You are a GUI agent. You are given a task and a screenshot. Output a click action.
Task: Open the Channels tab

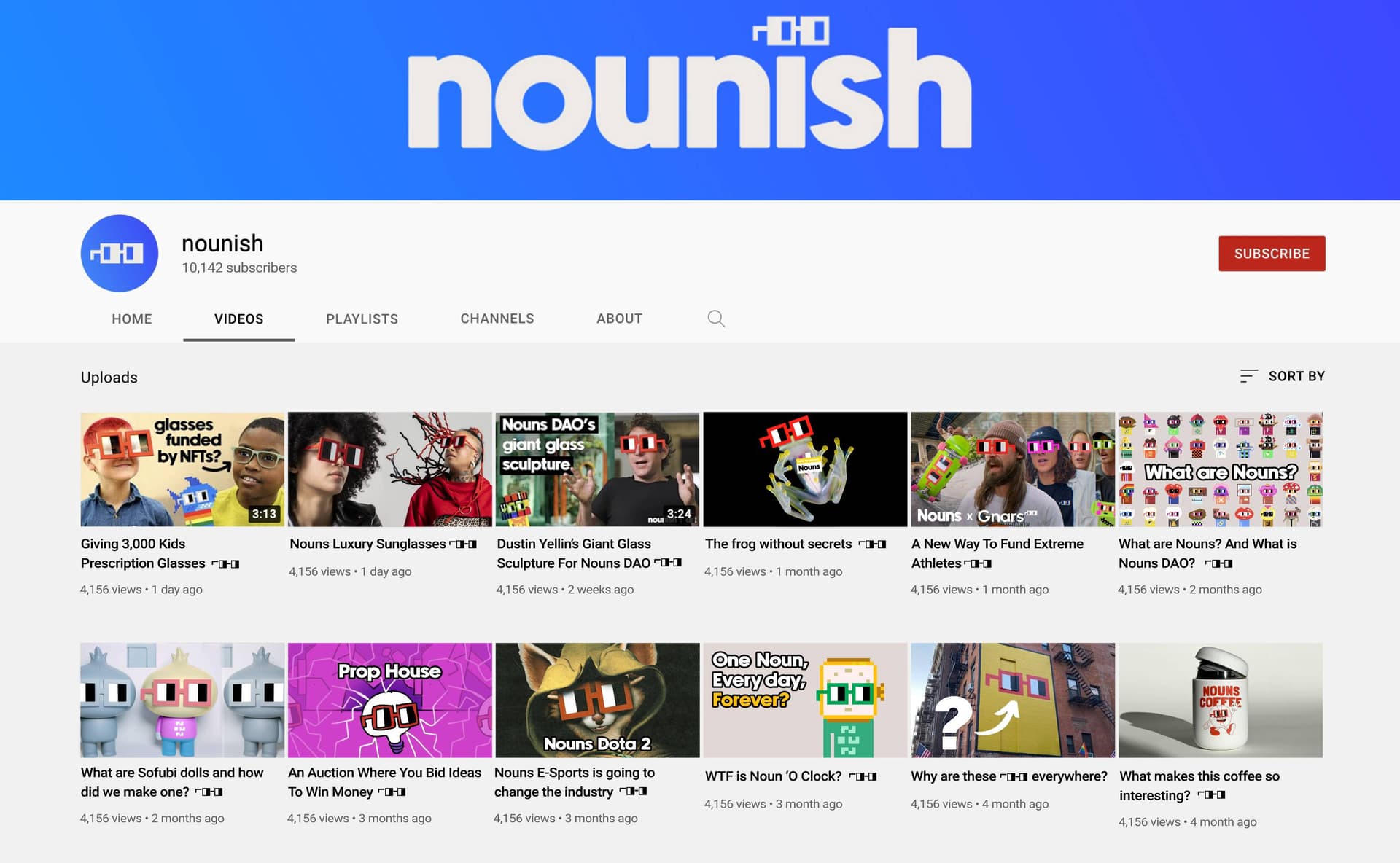pos(497,319)
